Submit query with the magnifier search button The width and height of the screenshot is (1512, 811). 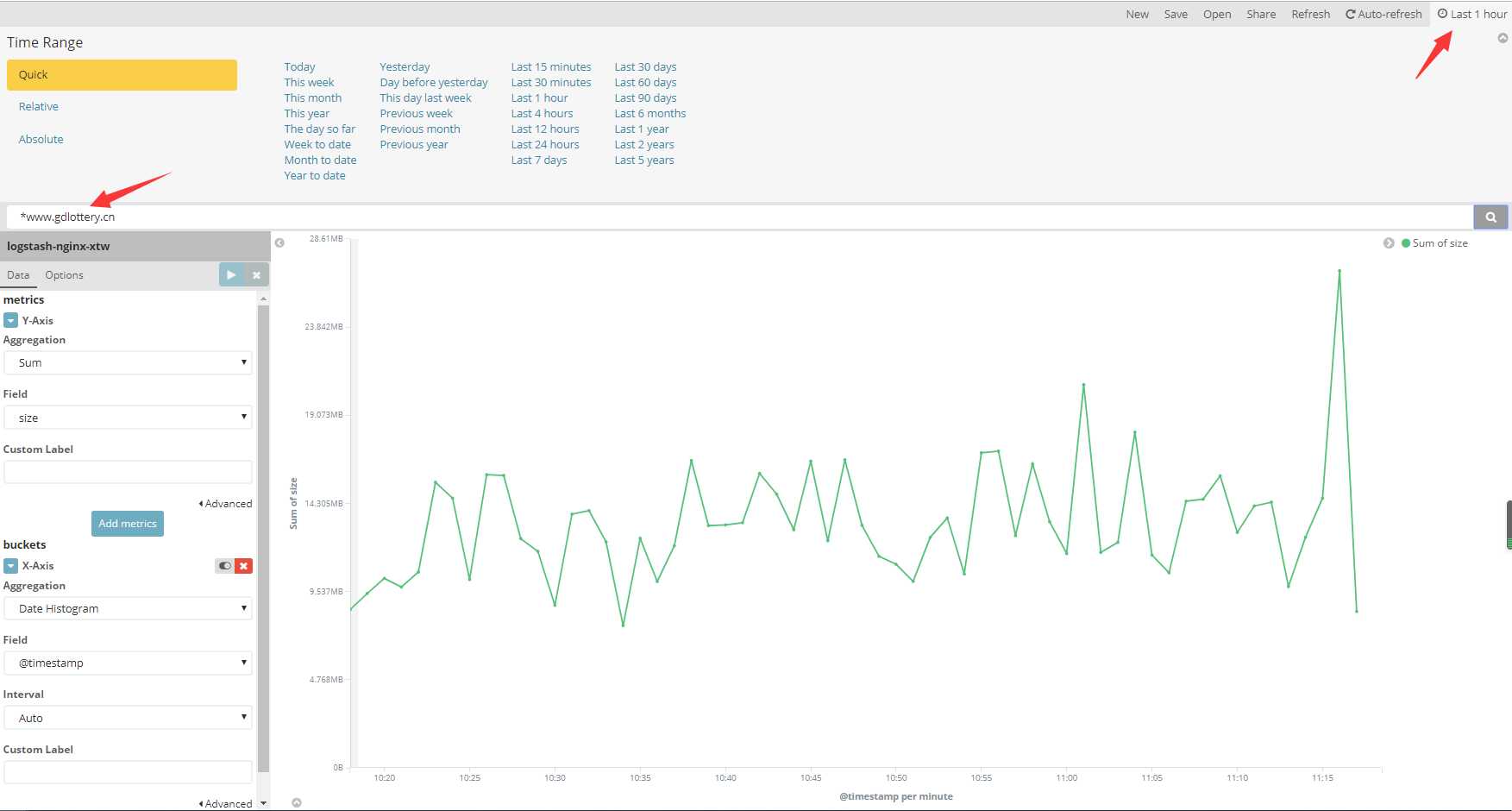click(x=1490, y=217)
